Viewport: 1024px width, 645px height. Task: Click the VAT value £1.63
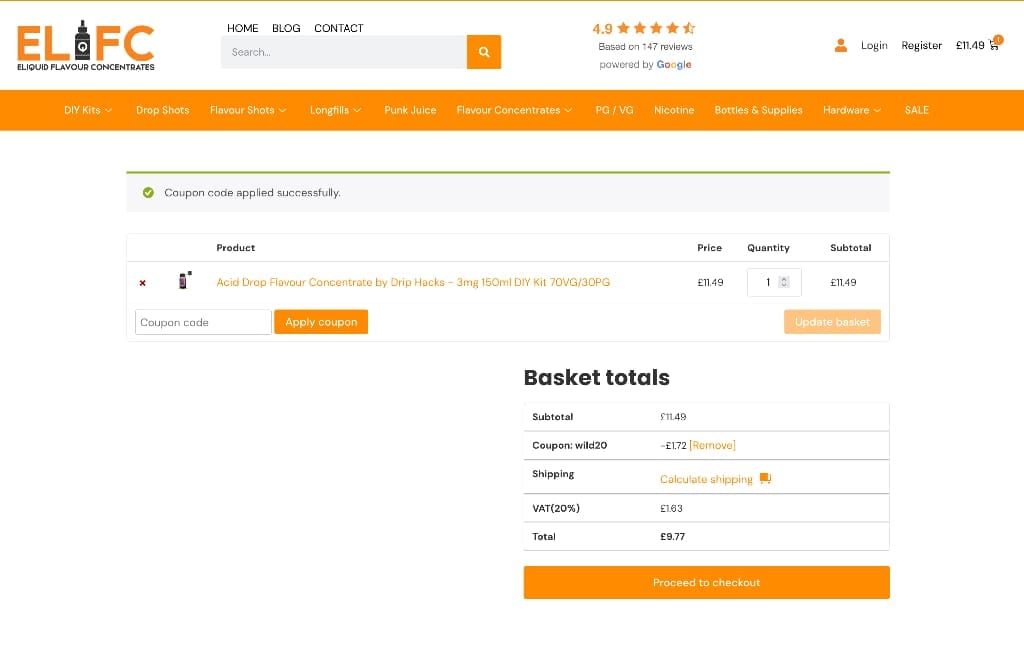click(x=671, y=508)
